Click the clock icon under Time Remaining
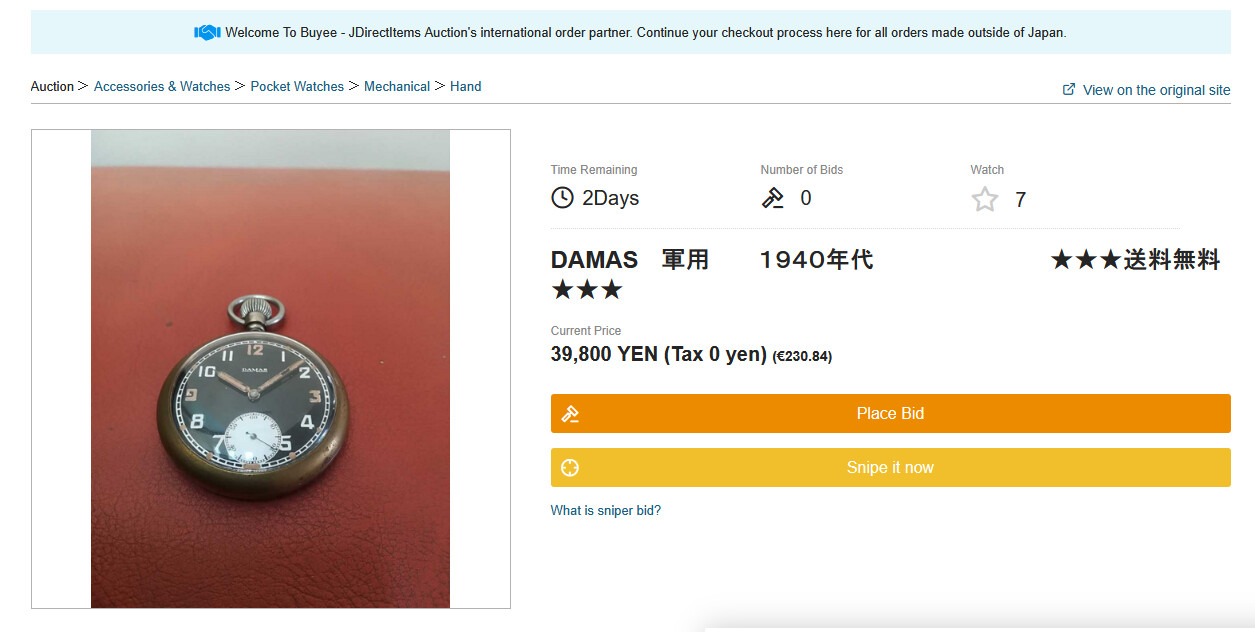Screen dimensions: 1255x632 [563, 198]
